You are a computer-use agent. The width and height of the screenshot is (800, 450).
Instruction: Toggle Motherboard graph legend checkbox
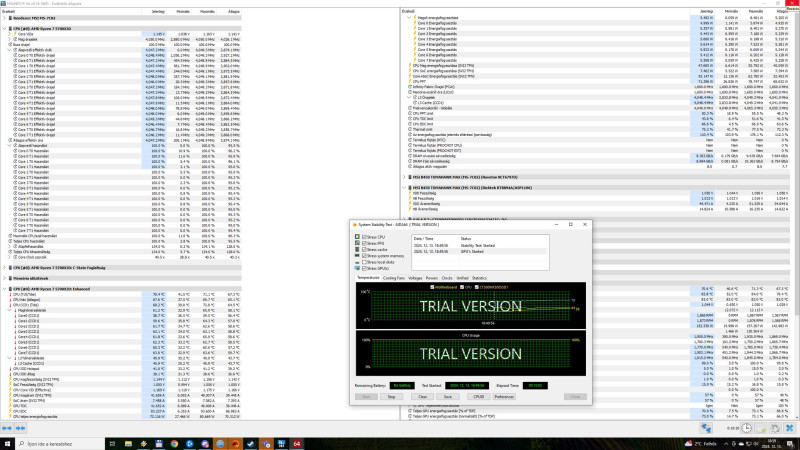[432, 287]
